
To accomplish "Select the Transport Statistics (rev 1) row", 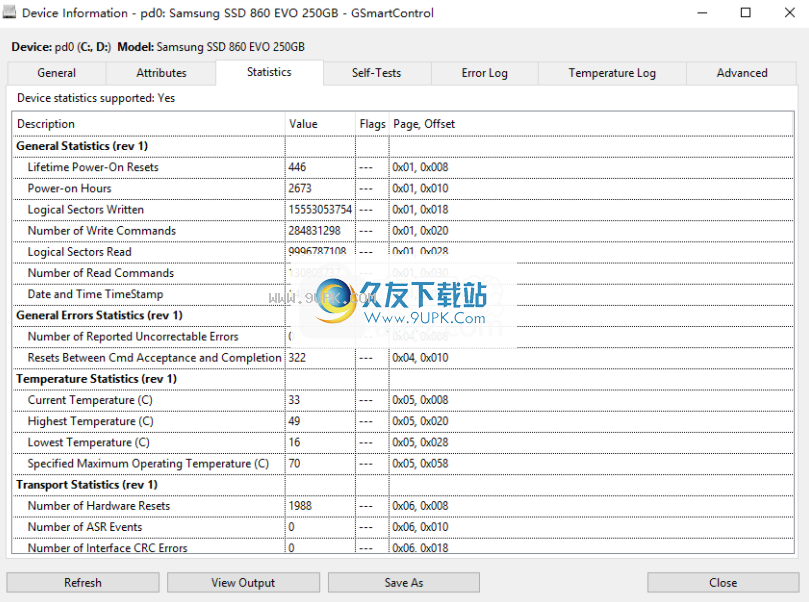I will (403, 484).
